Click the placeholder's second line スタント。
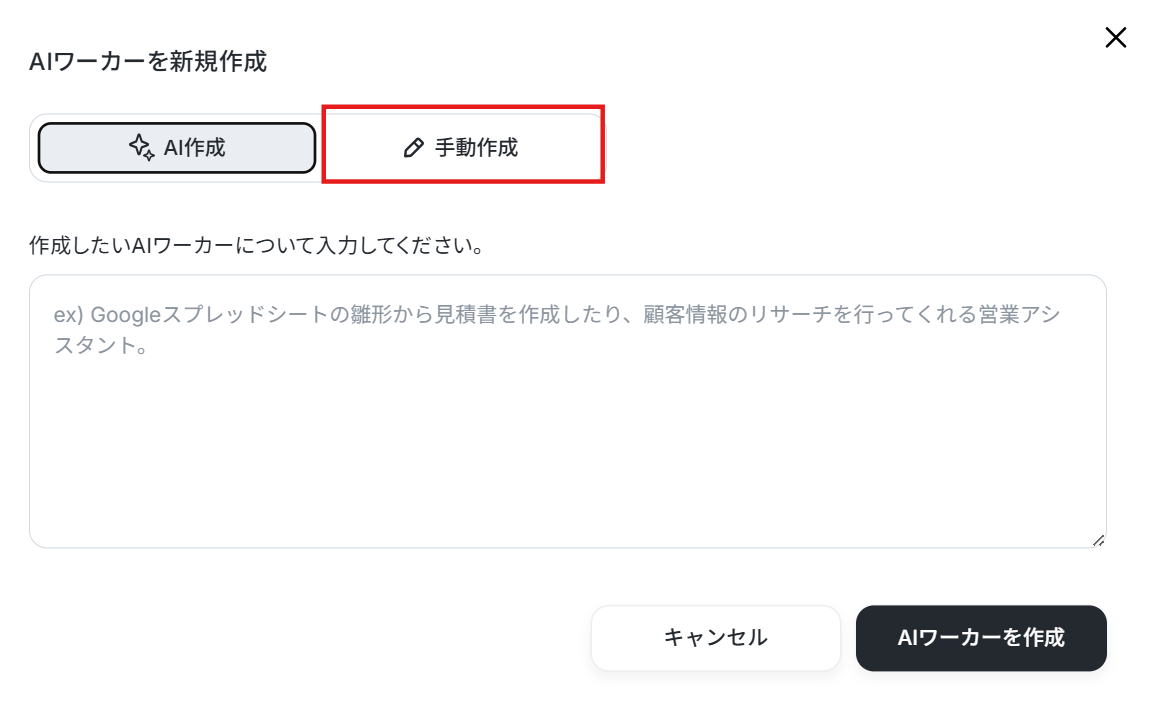The image size is (1152, 702). tap(101, 345)
